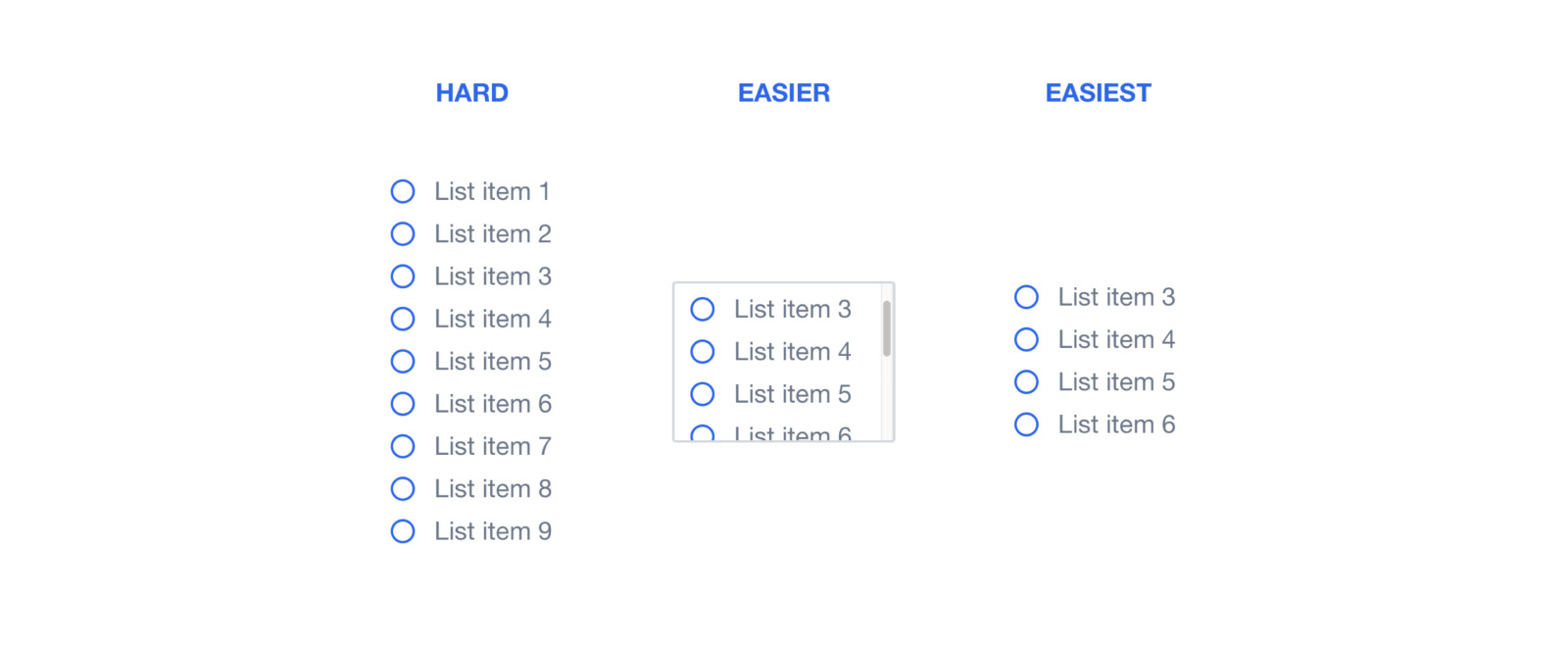1568x647 pixels.
Task: Choose List item 3 in the HARD column
Action: tap(403, 276)
